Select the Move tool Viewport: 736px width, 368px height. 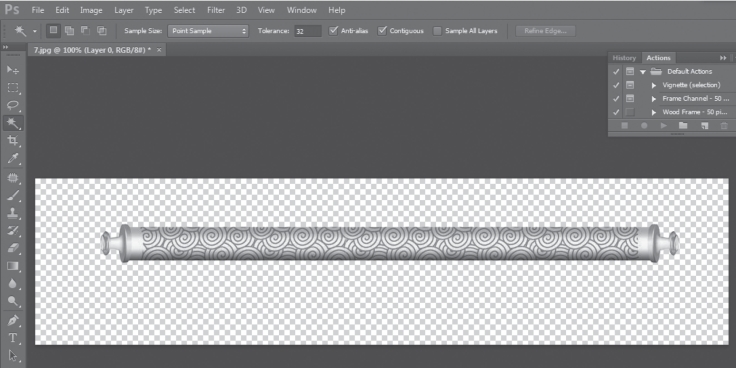click(x=13, y=70)
